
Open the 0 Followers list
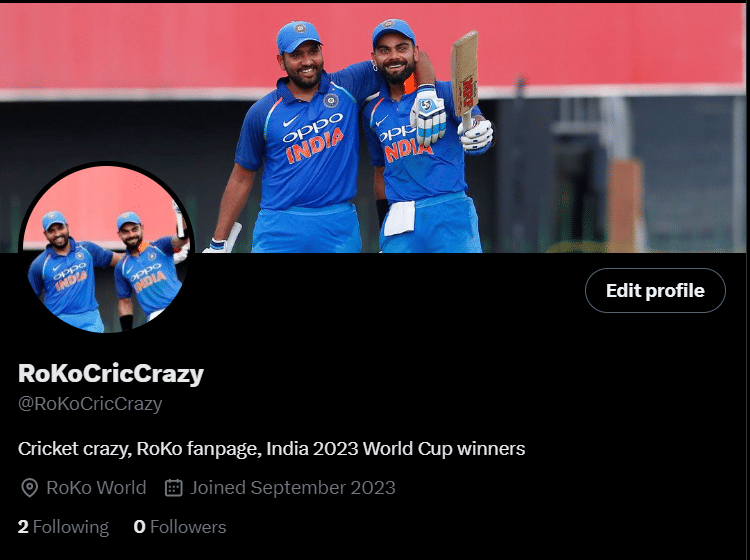(x=180, y=527)
